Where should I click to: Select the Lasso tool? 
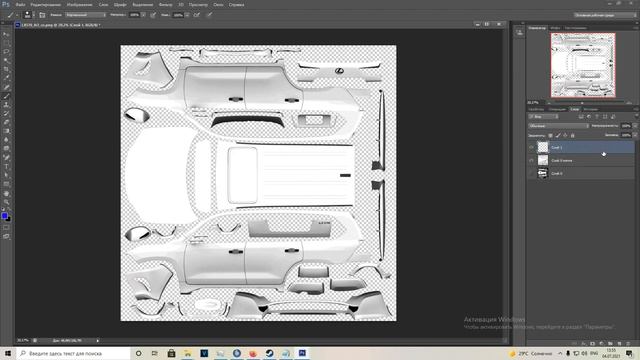click(x=6, y=52)
